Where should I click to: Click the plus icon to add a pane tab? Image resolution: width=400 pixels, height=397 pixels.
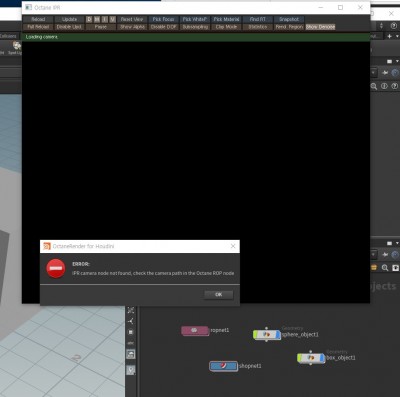[389, 36]
